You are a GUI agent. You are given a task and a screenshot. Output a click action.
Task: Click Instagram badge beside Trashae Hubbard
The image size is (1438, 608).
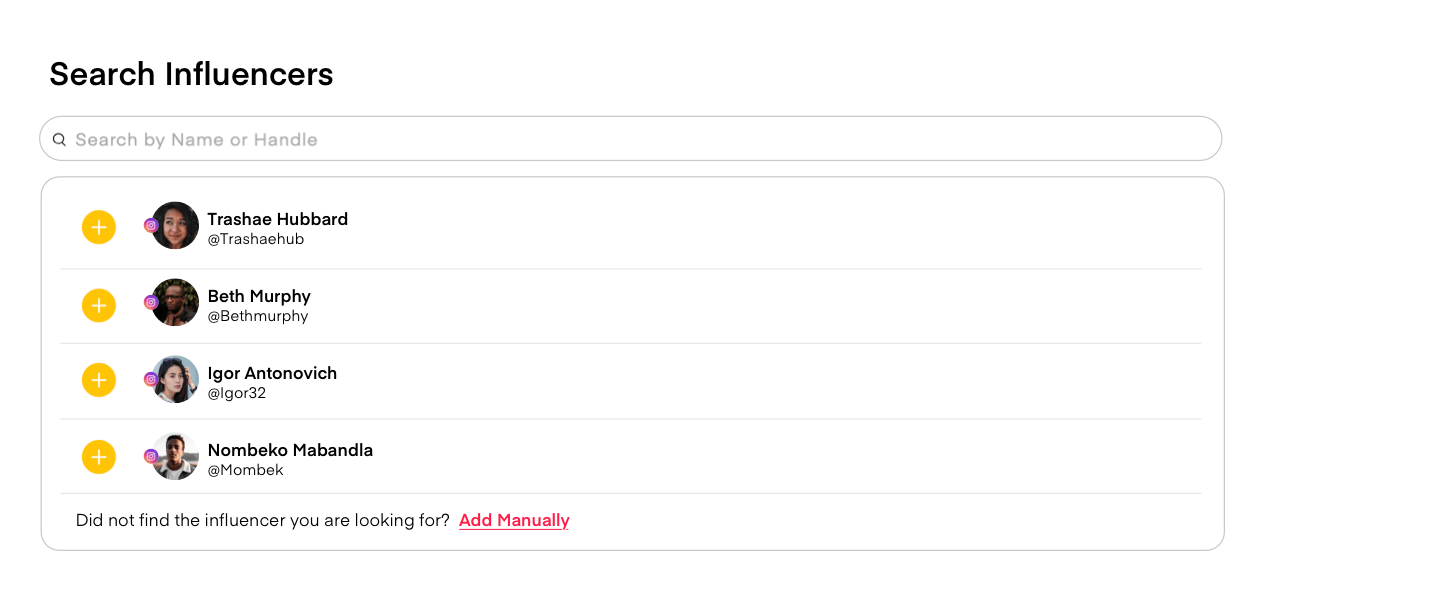pyautogui.click(x=151, y=225)
